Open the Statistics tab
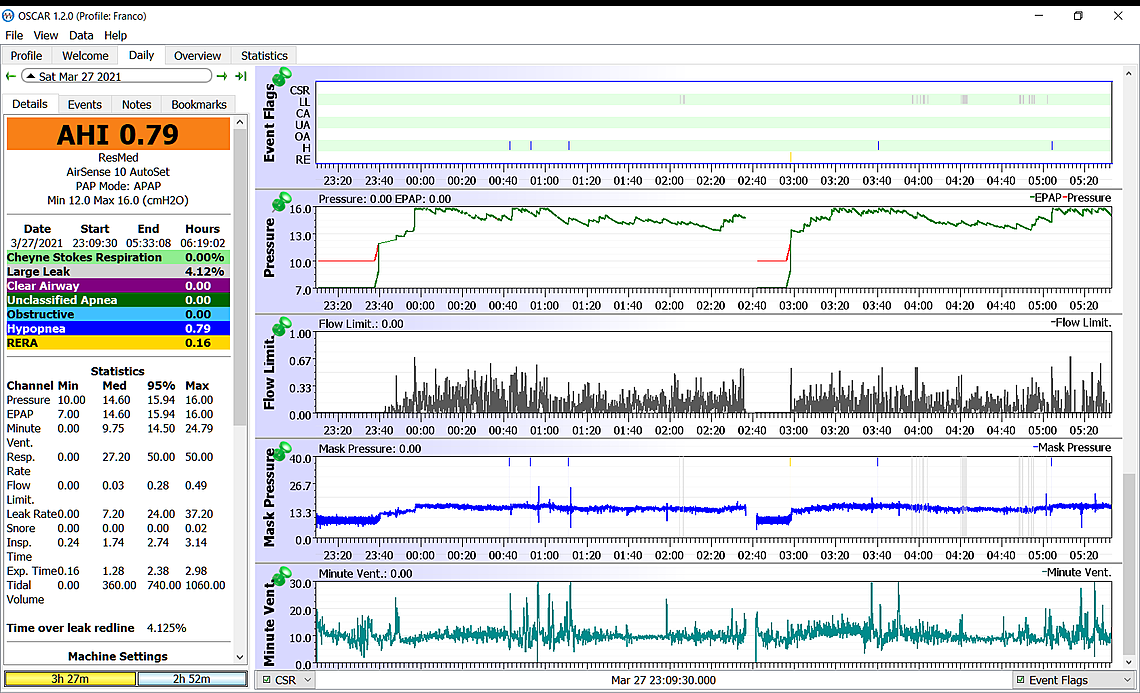The height and width of the screenshot is (693, 1140). (264, 55)
